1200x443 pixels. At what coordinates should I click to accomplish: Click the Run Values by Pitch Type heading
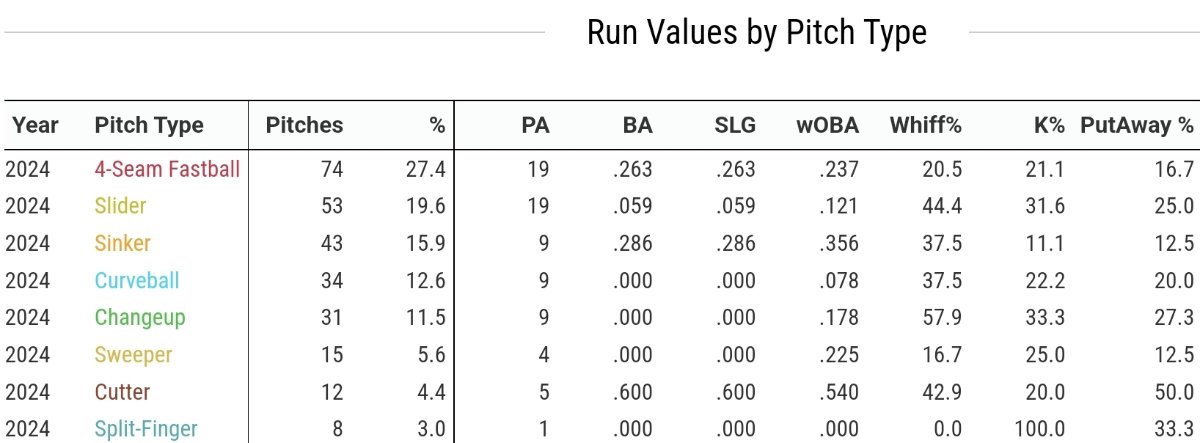756,33
